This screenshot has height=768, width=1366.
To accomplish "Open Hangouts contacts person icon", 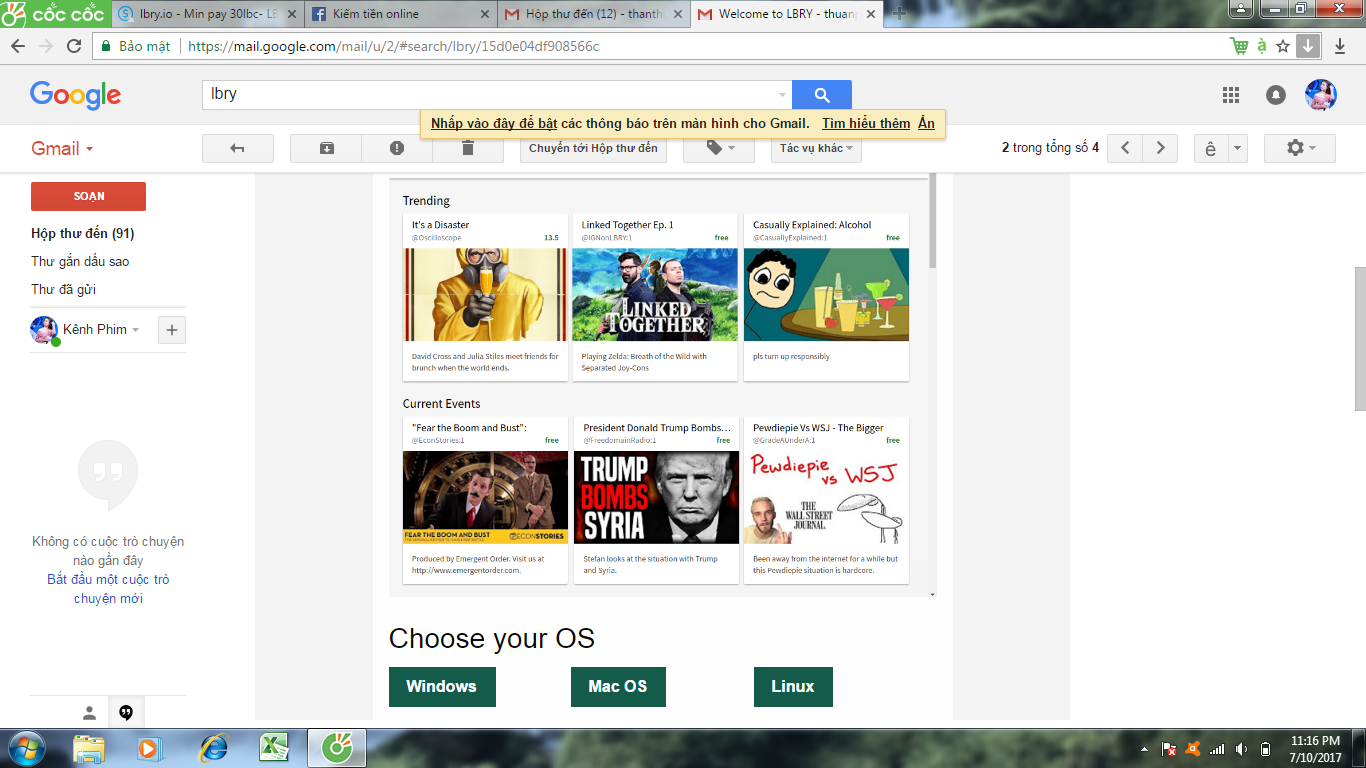I will (89, 713).
